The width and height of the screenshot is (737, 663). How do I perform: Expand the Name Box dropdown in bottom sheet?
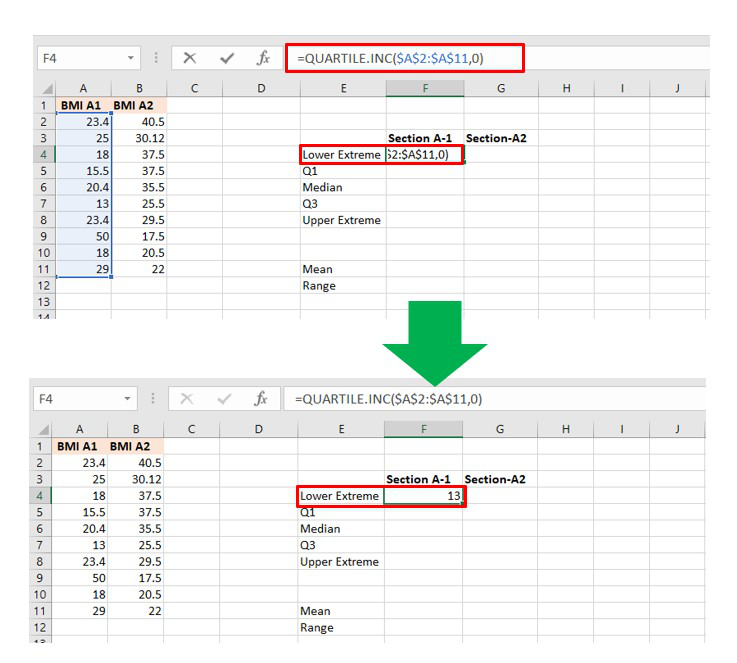[127, 399]
